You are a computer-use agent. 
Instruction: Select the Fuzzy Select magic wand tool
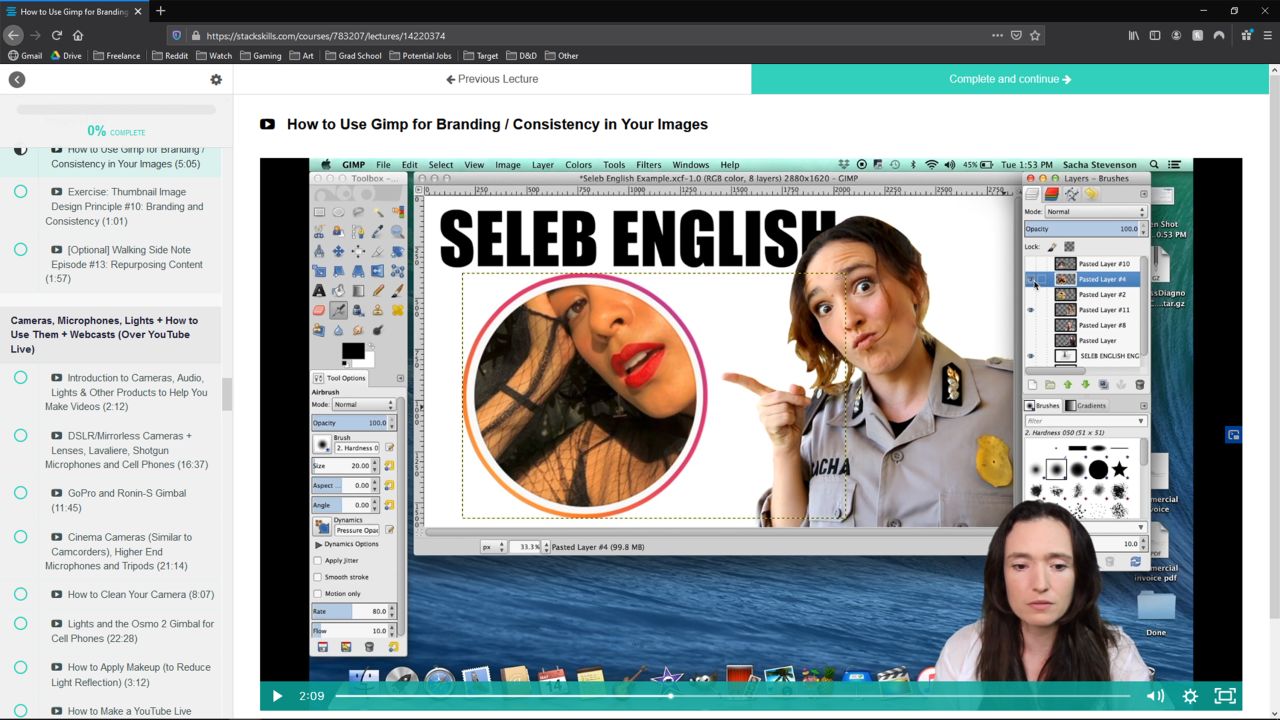[x=378, y=212]
